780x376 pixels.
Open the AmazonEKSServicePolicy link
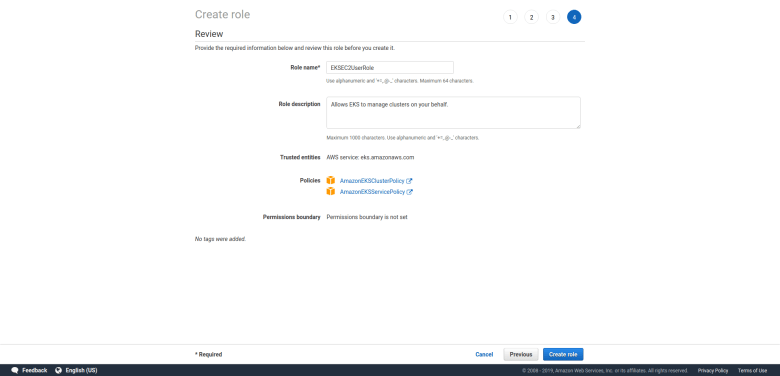click(372, 192)
